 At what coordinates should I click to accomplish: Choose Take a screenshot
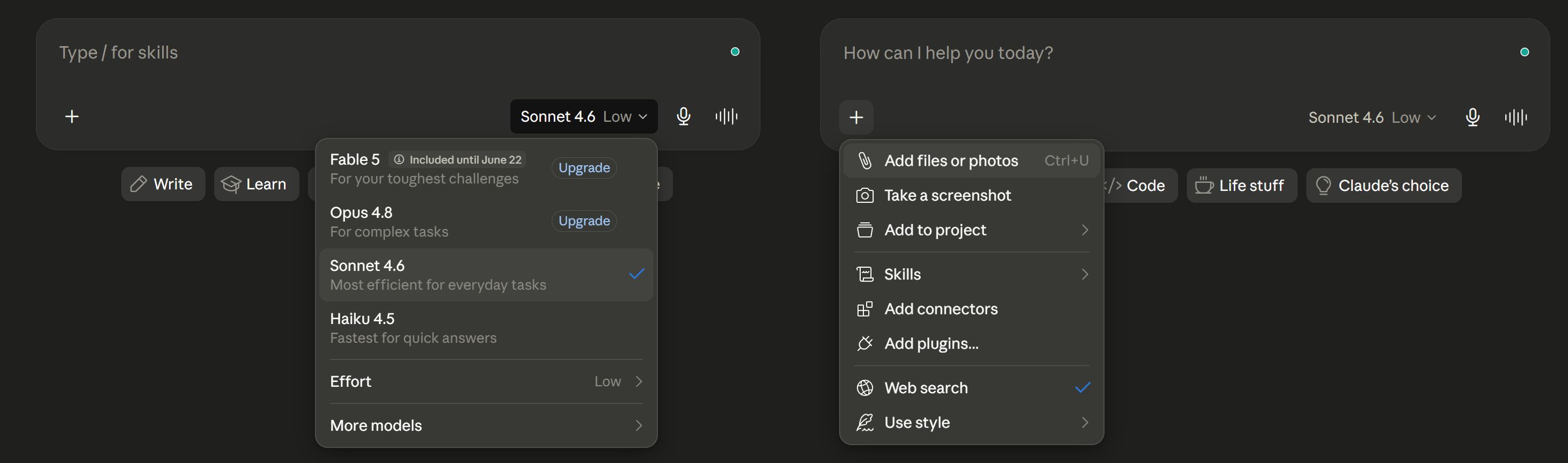(x=971, y=195)
